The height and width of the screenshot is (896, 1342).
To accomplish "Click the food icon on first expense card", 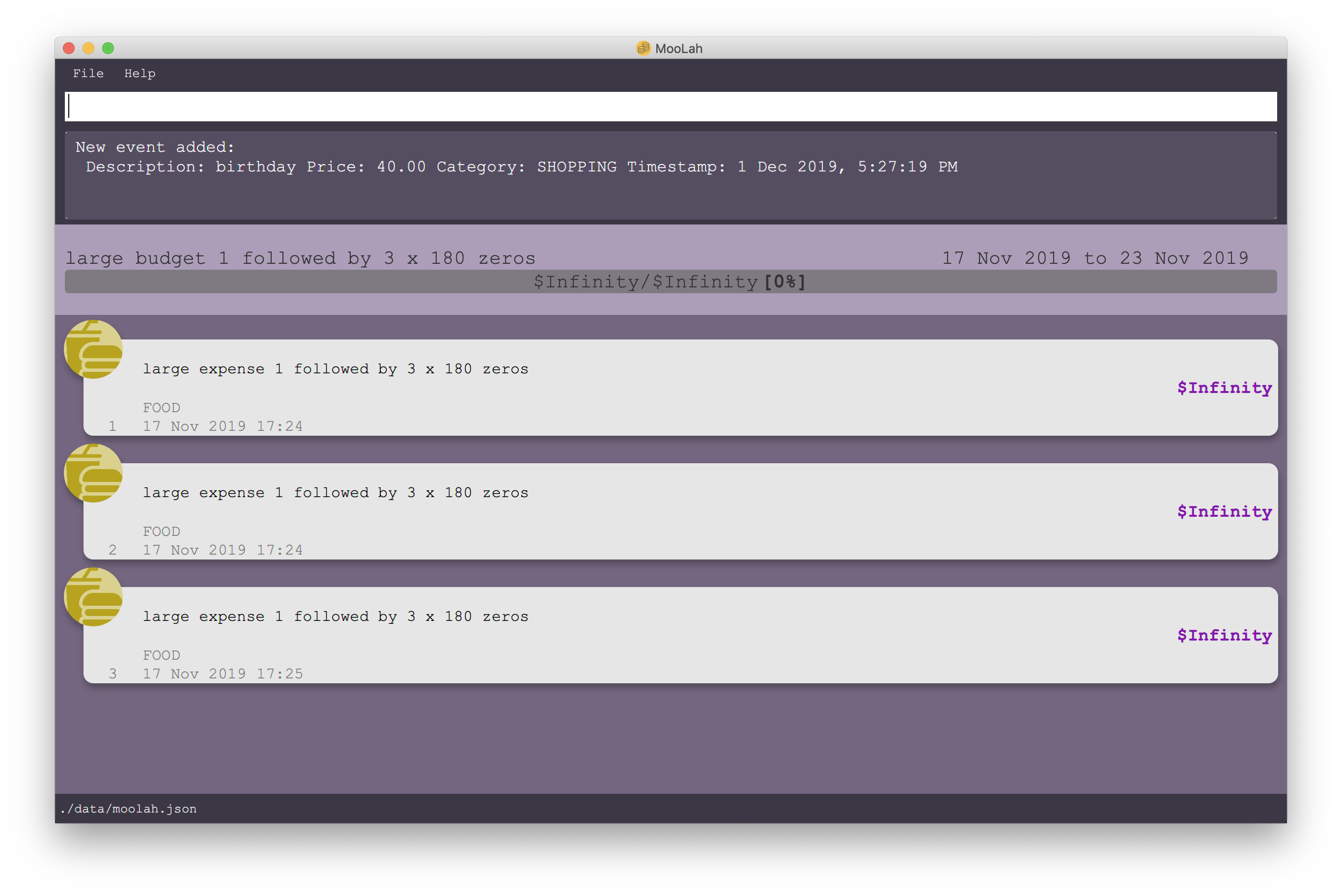I will coord(93,349).
